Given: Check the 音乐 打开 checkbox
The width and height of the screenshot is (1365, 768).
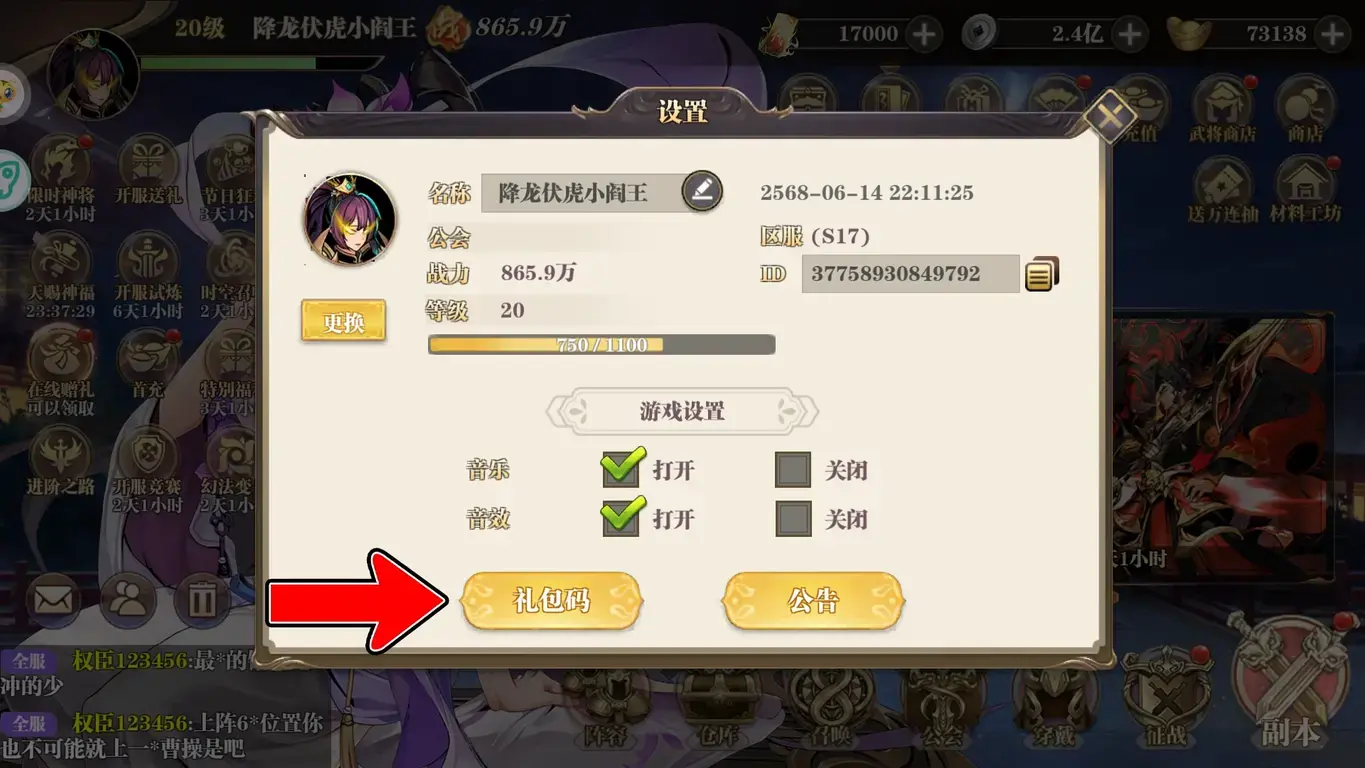Looking at the screenshot, I should click(x=621, y=468).
